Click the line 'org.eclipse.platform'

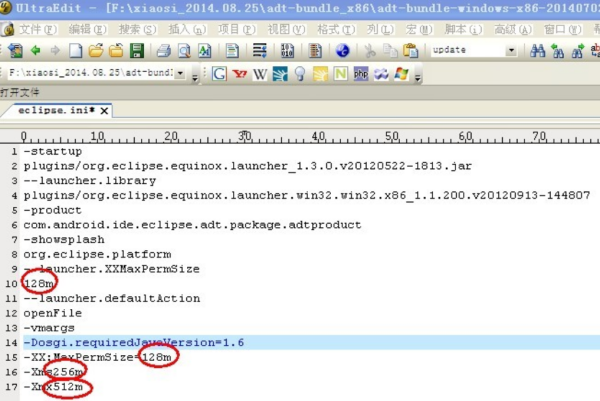[97, 254]
